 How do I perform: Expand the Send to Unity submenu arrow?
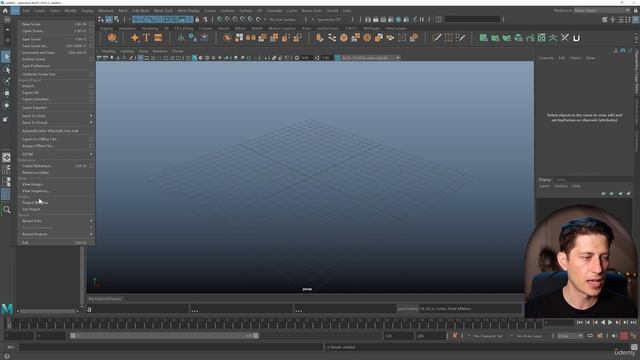(x=91, y=116)
